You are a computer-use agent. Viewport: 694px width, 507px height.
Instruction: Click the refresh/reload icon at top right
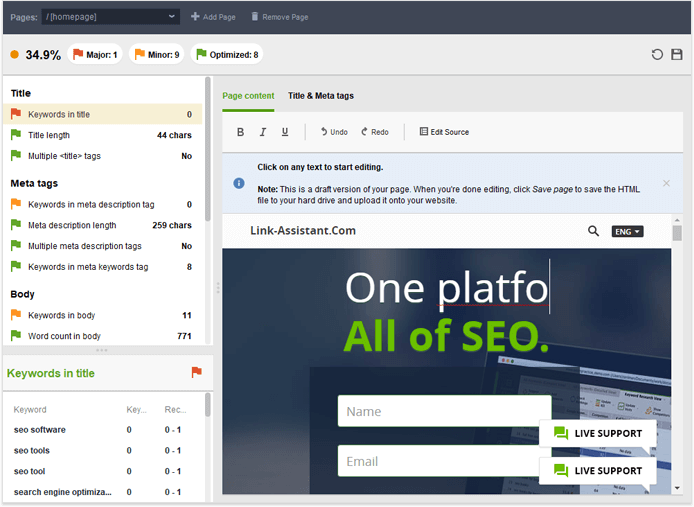coord(657,54)
